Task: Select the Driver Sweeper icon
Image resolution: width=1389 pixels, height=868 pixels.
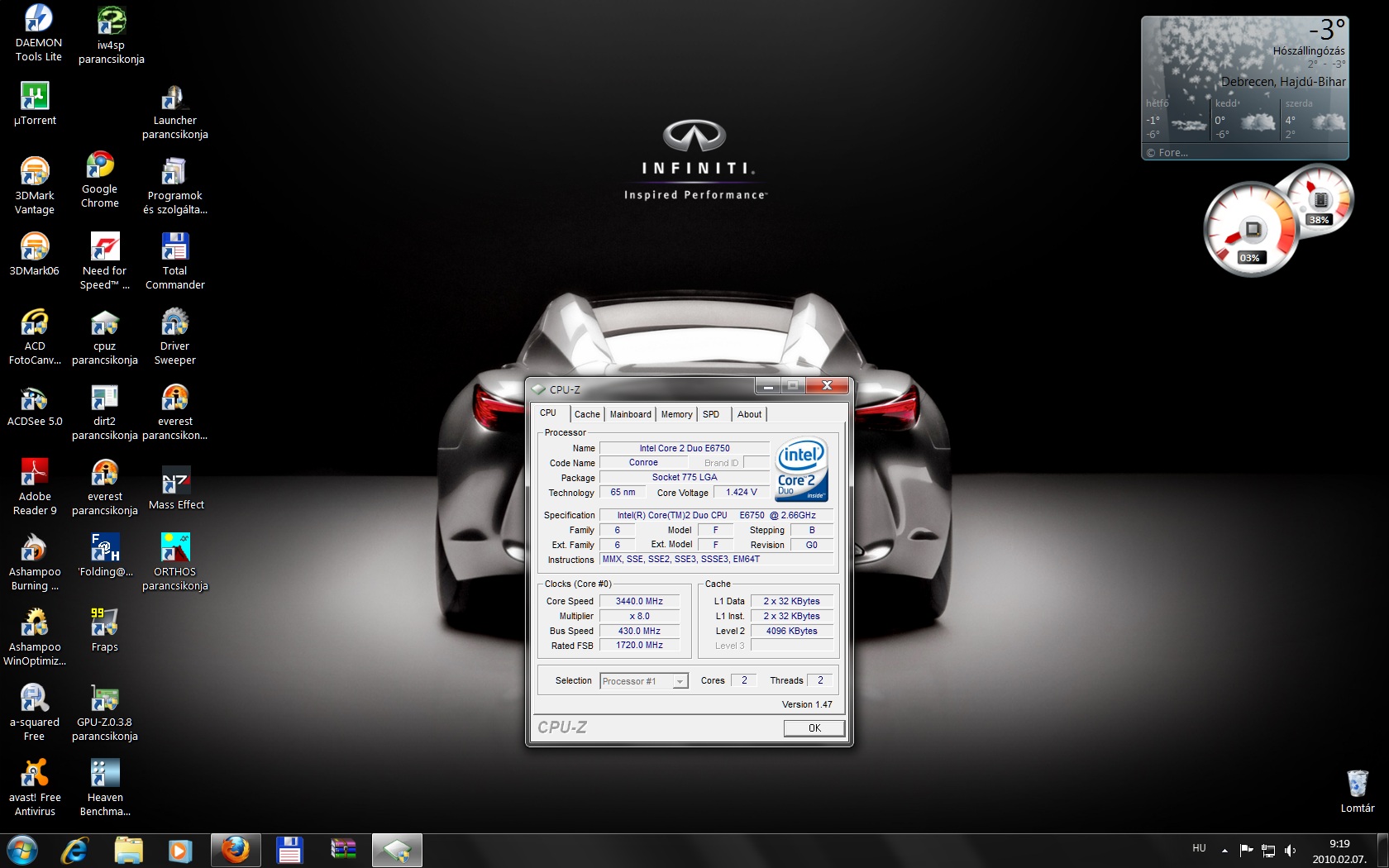Action: [174, 336]
